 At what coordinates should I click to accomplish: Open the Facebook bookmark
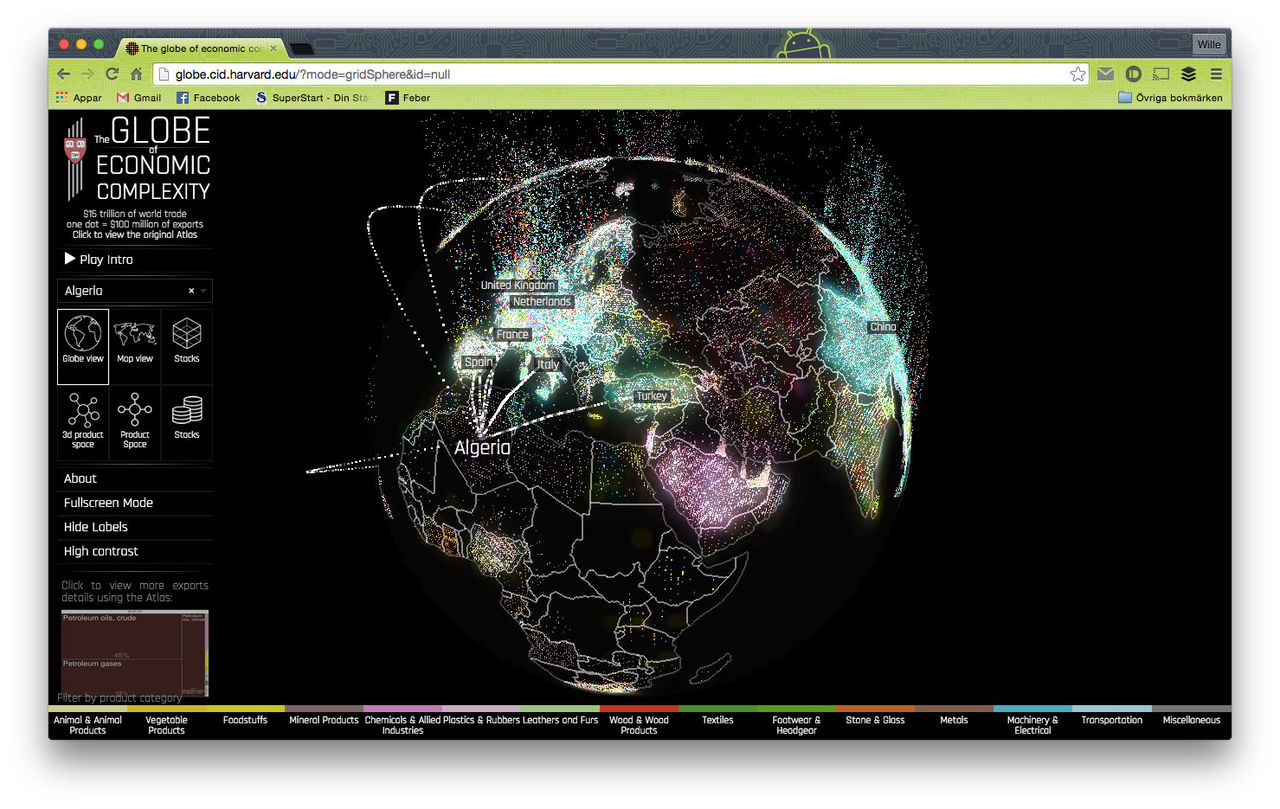pyautogui.click(x=208, y=98)
